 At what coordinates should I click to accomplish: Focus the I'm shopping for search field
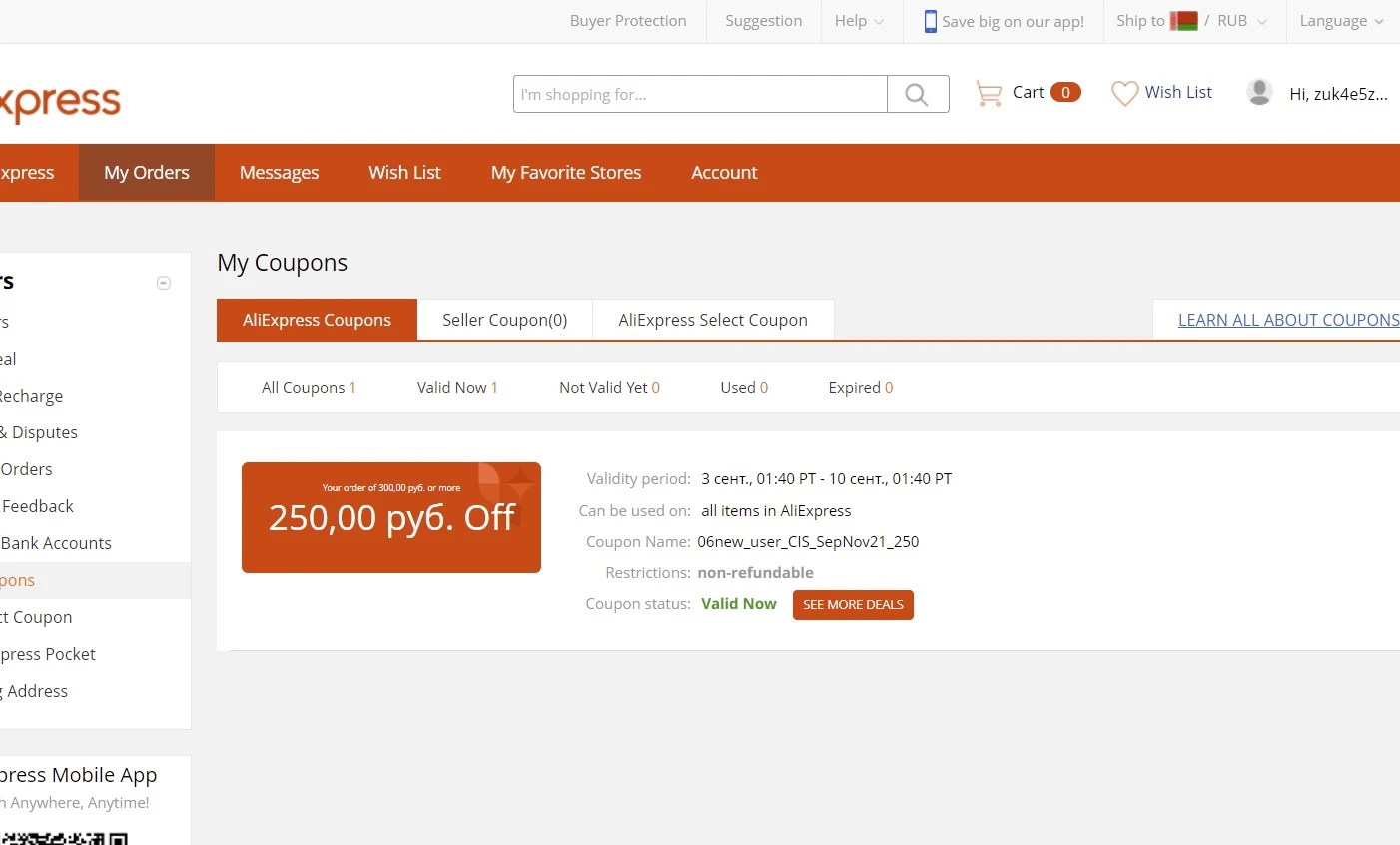coord(700,94)
